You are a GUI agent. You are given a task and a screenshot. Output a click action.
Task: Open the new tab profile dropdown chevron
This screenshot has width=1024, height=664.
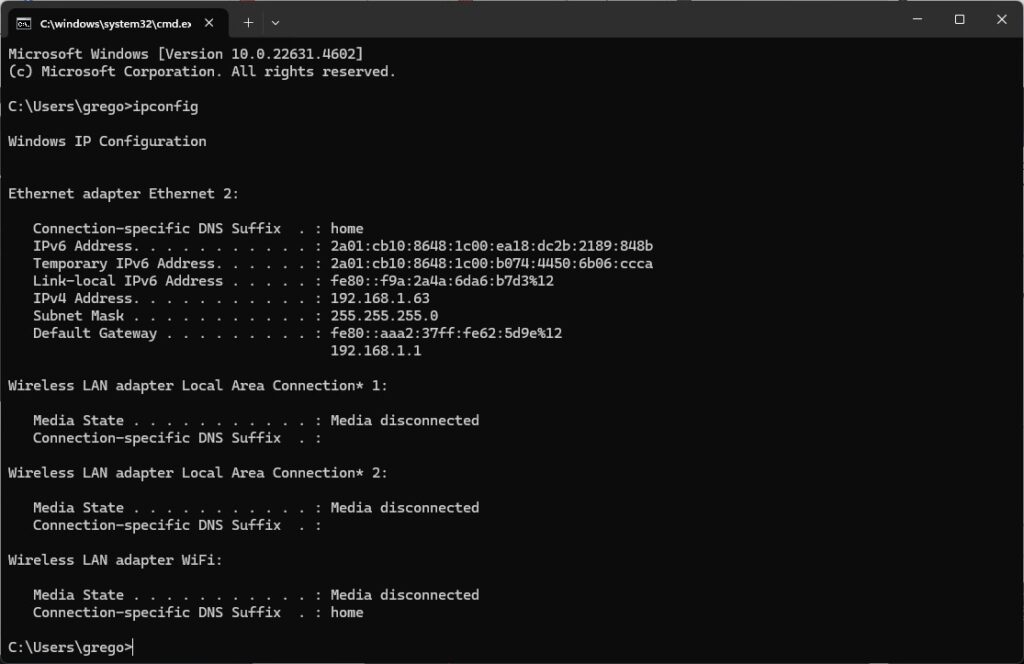click(275, 21)
